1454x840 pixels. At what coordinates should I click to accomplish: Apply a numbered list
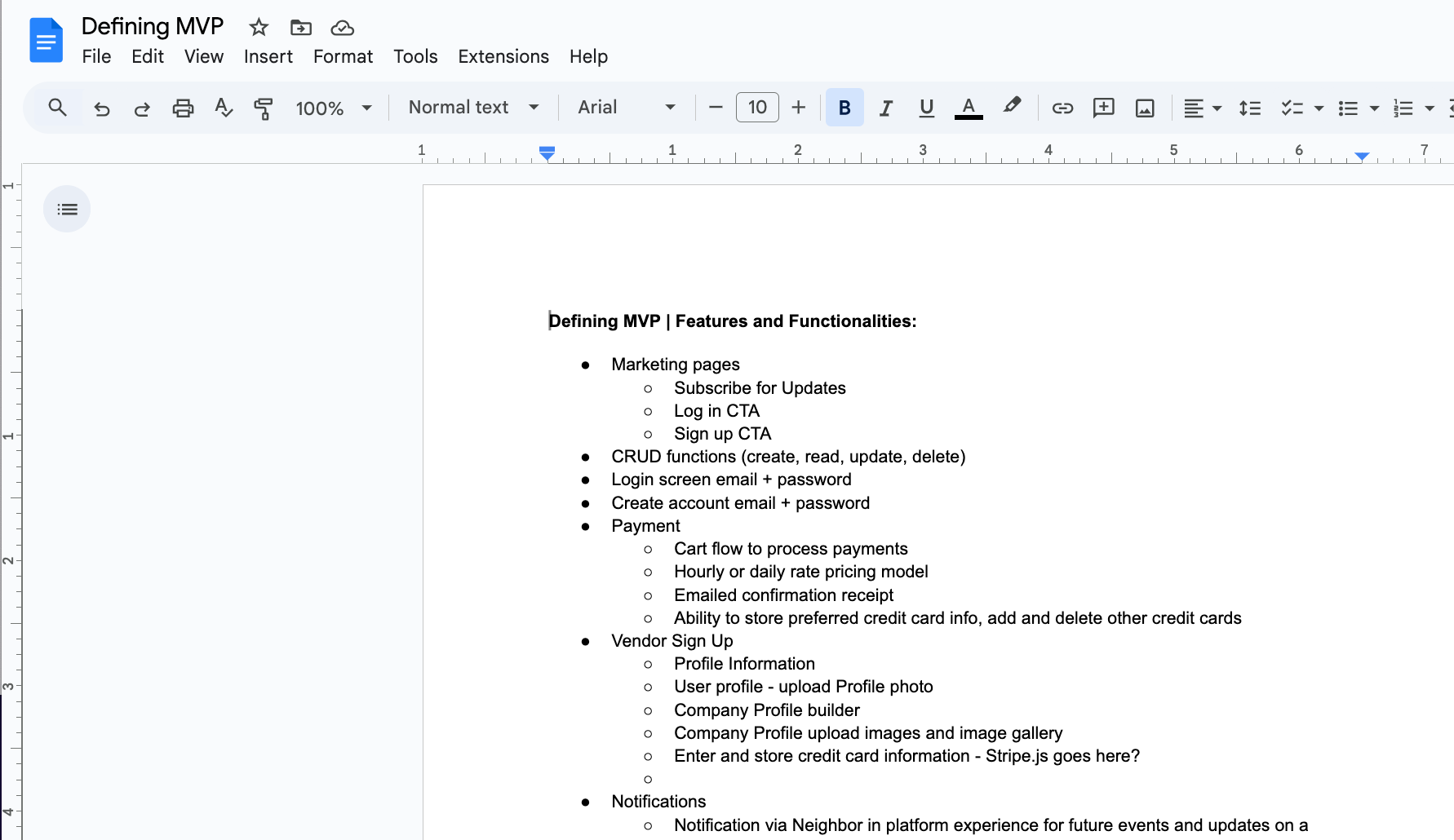pos(1403,108)
